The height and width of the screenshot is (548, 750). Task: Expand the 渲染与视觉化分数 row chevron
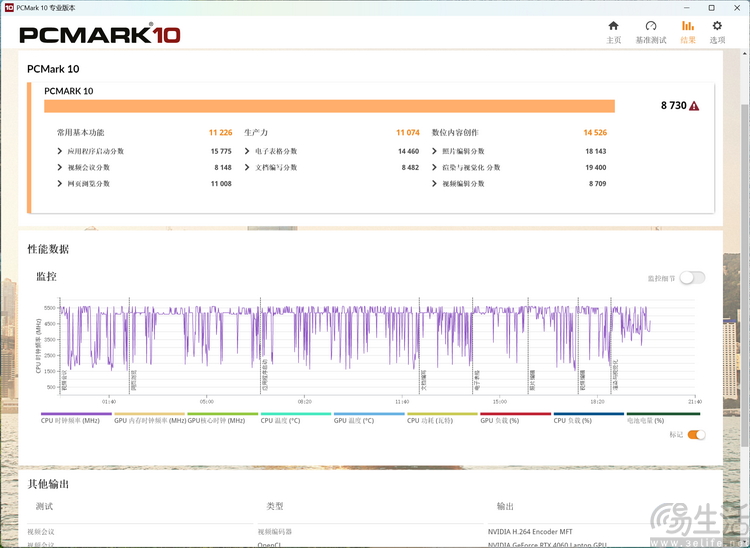(x=434, y=167)
